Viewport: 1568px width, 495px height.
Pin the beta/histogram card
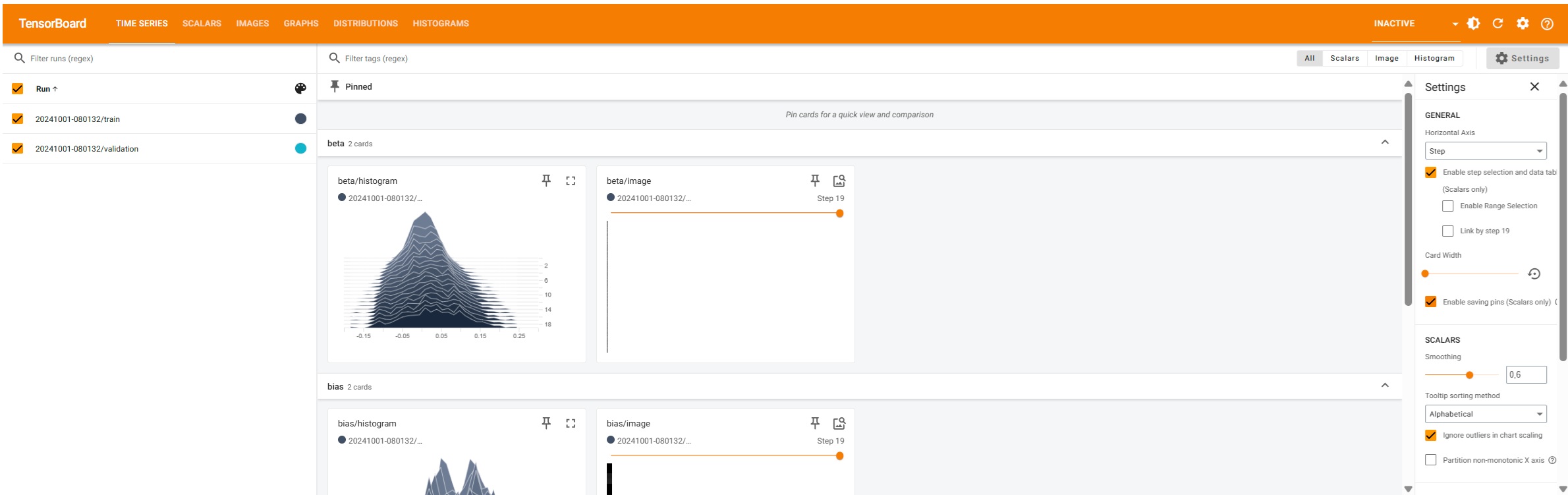pos(546,181)
